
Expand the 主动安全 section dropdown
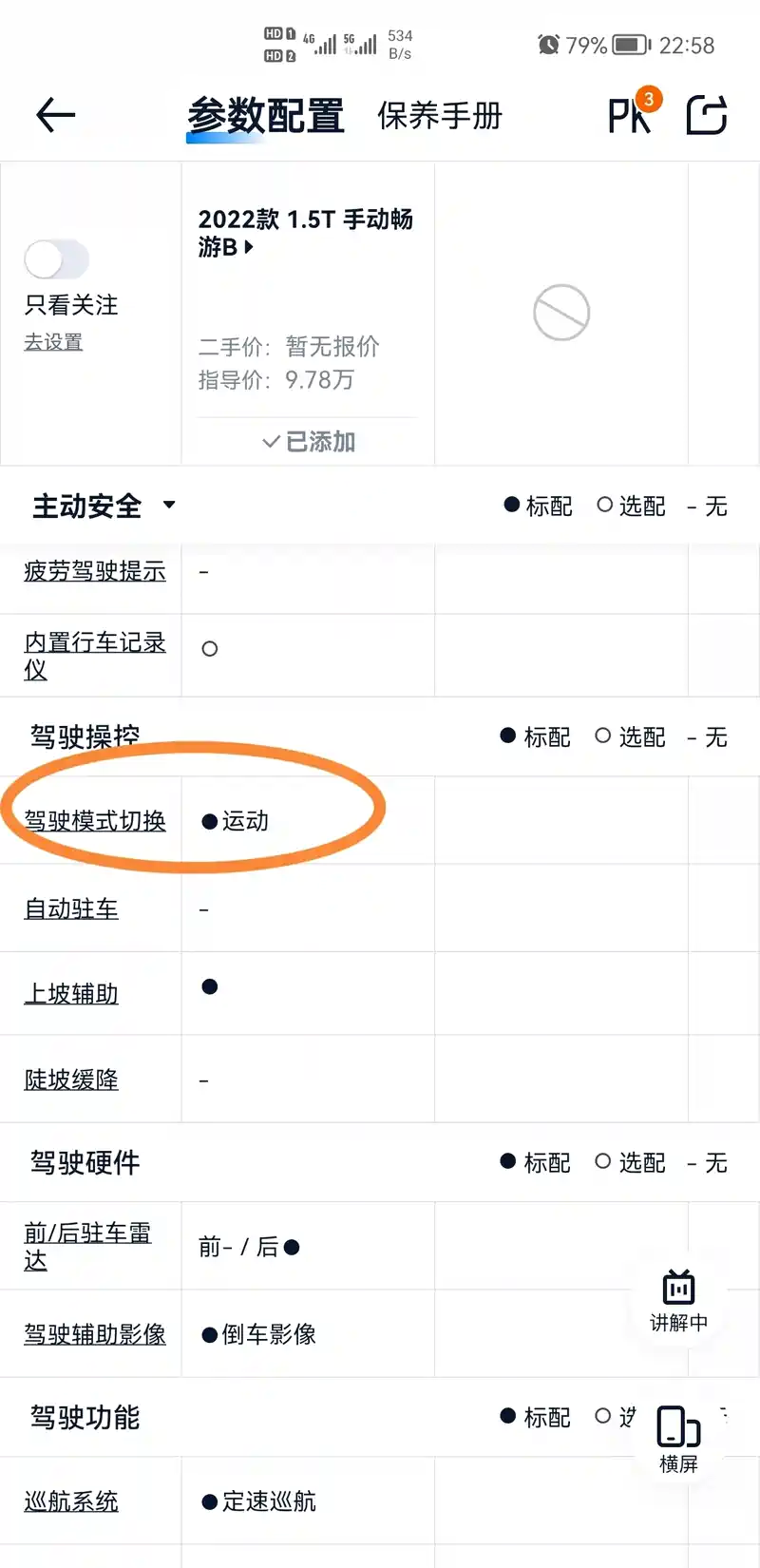(169, 505)
